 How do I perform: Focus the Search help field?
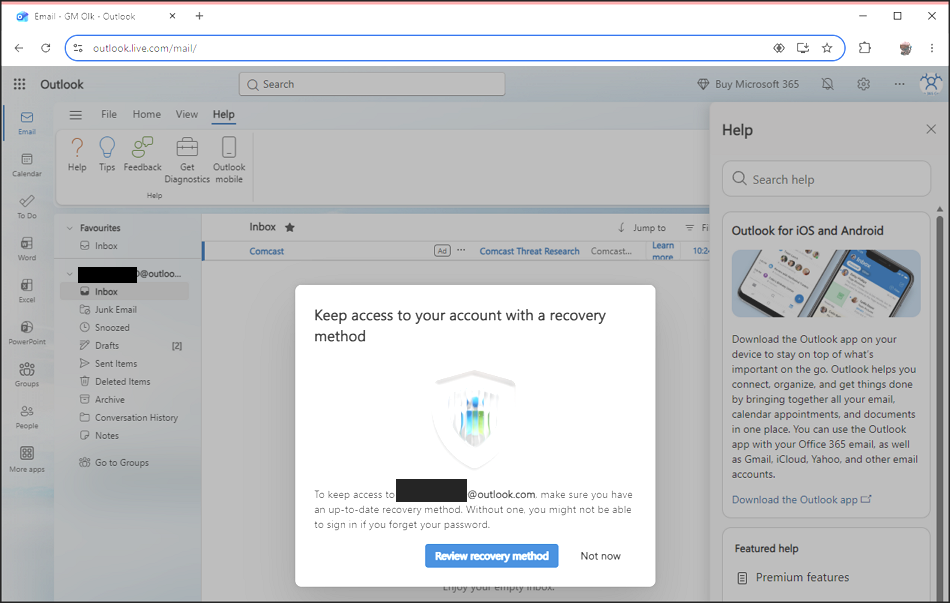[826, 179]
